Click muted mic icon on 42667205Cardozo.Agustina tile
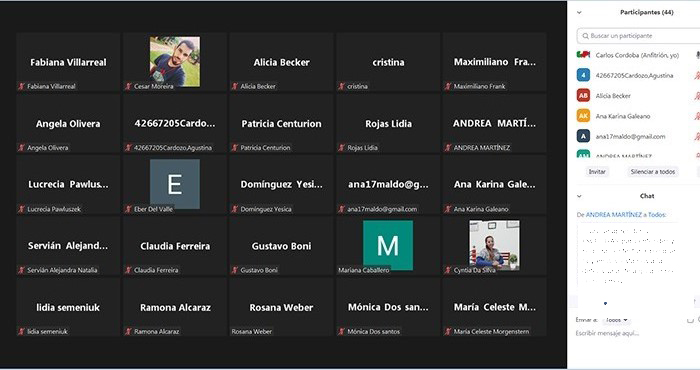 (128, 148)
